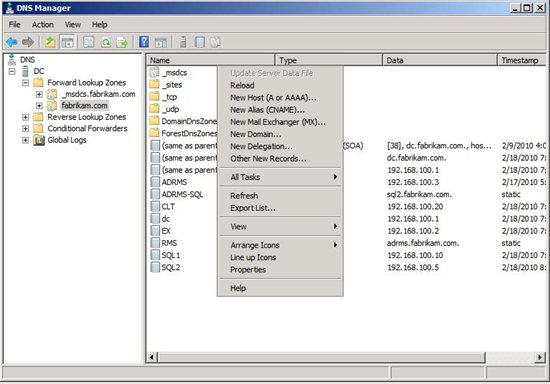Sort by the Type column header

329,60
